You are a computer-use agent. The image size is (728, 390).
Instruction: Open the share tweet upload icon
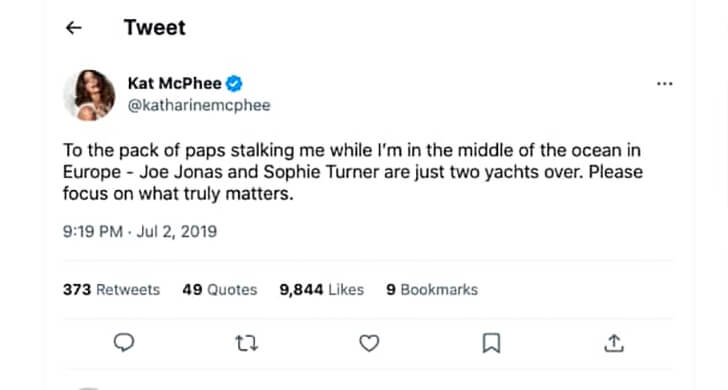click(x=614, y=343)
